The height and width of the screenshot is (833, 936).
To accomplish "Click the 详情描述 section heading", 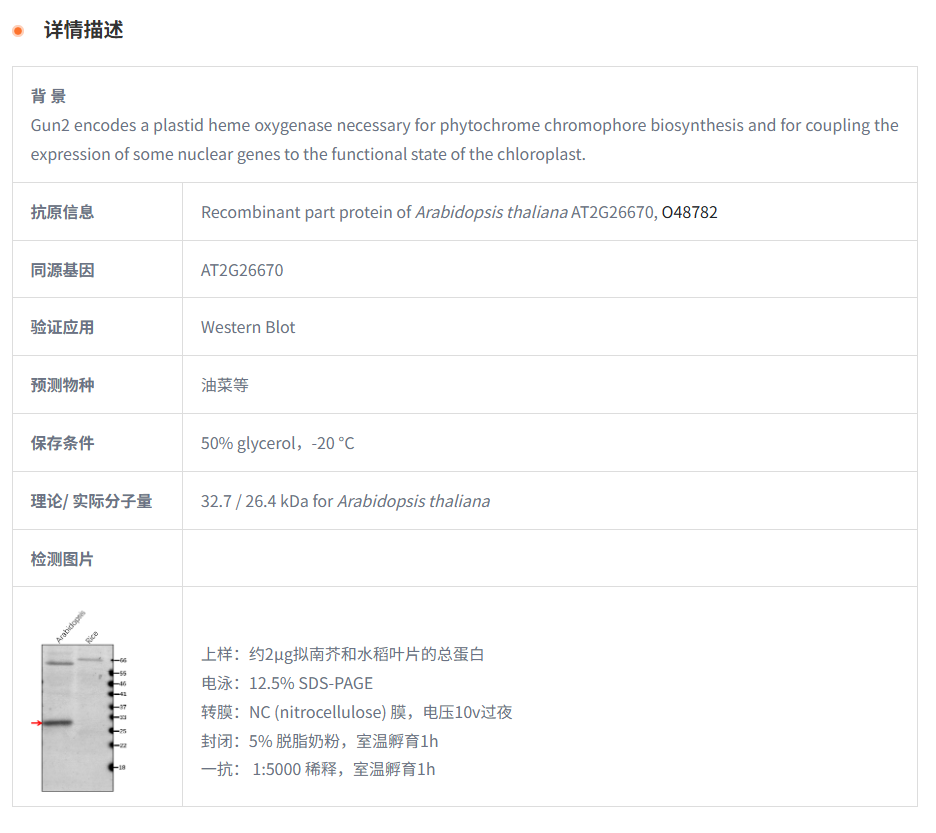I will point(83,30).
